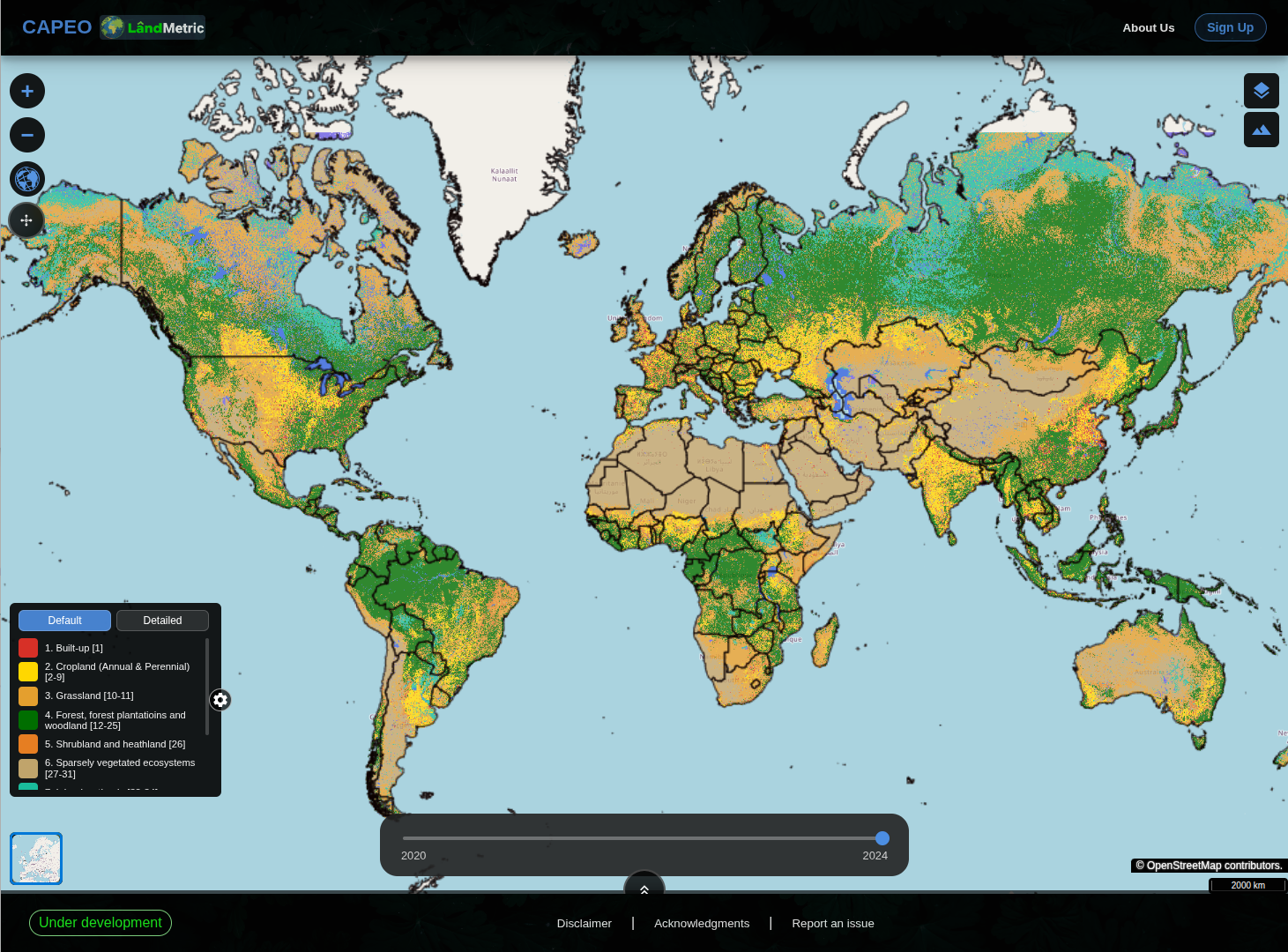Click the red Built-up color swatch
1288x952 pixels.
point(28,648)
